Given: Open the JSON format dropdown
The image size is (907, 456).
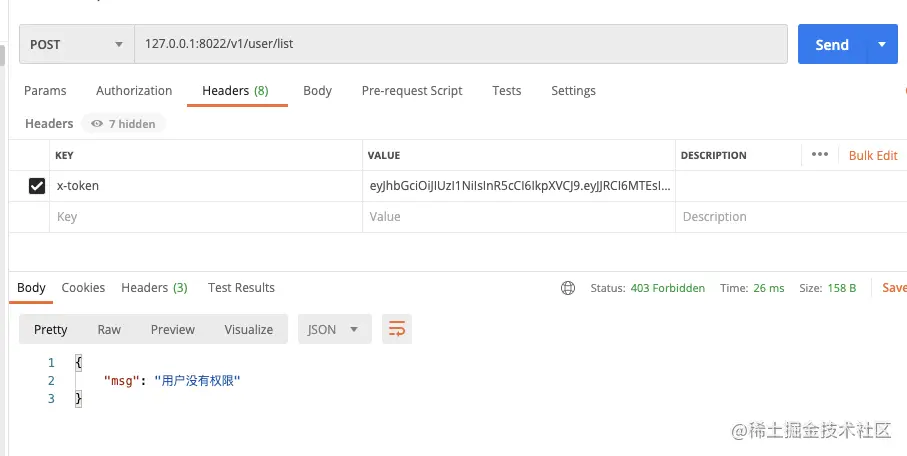Looking at the screenshot, I should (334, 329).
